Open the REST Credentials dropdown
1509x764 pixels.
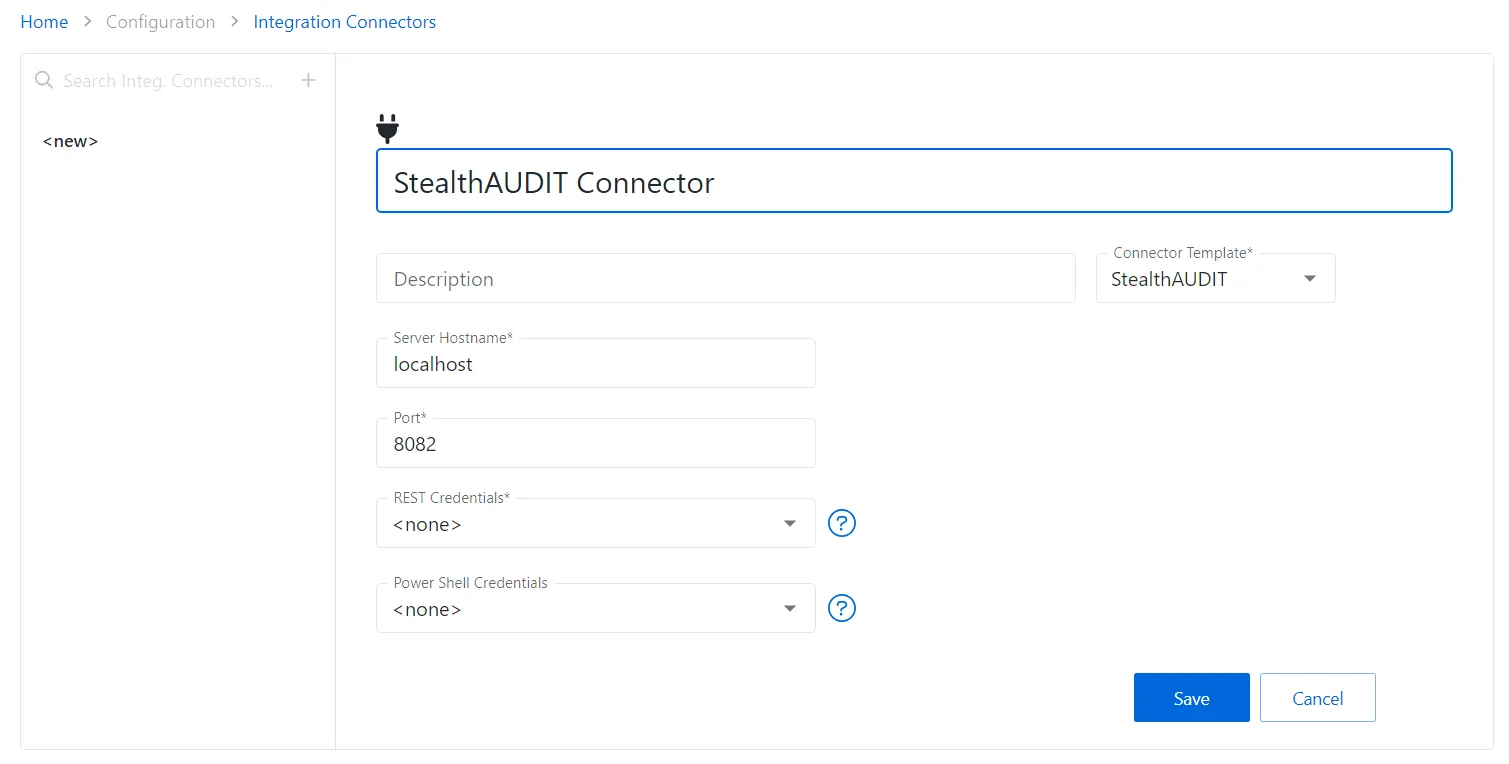coord(595,523)
